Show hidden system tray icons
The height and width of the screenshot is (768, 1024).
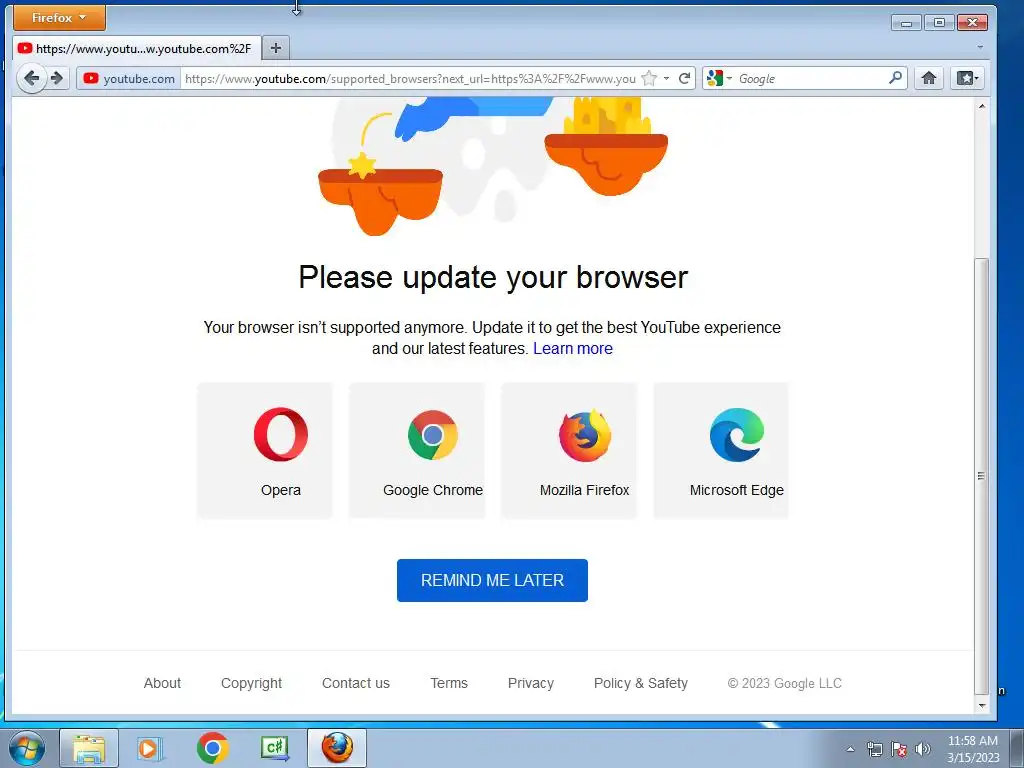coord(850,749)
